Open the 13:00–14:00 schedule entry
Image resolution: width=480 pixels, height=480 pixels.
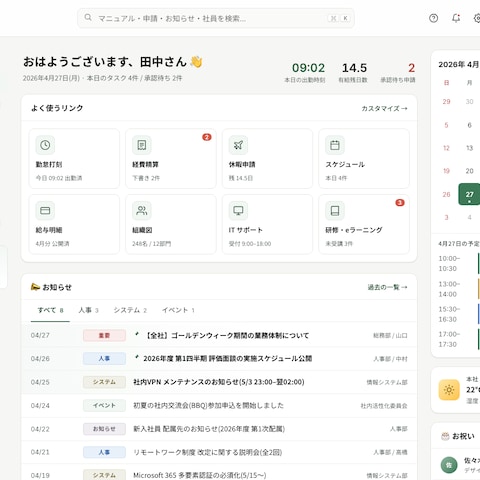click(459, 289)
